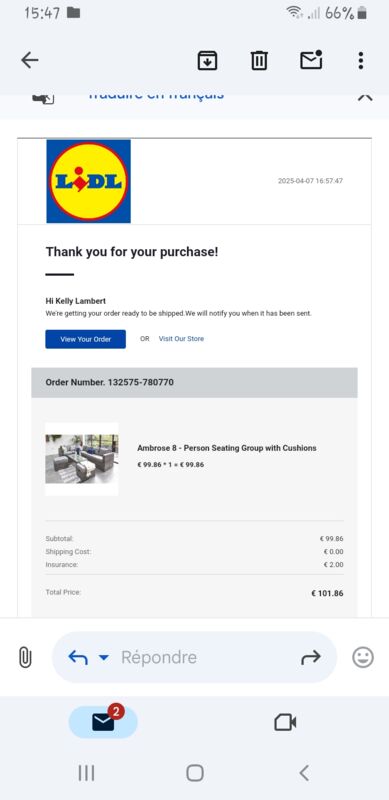Delete the email using trash icon

point(259,61)
